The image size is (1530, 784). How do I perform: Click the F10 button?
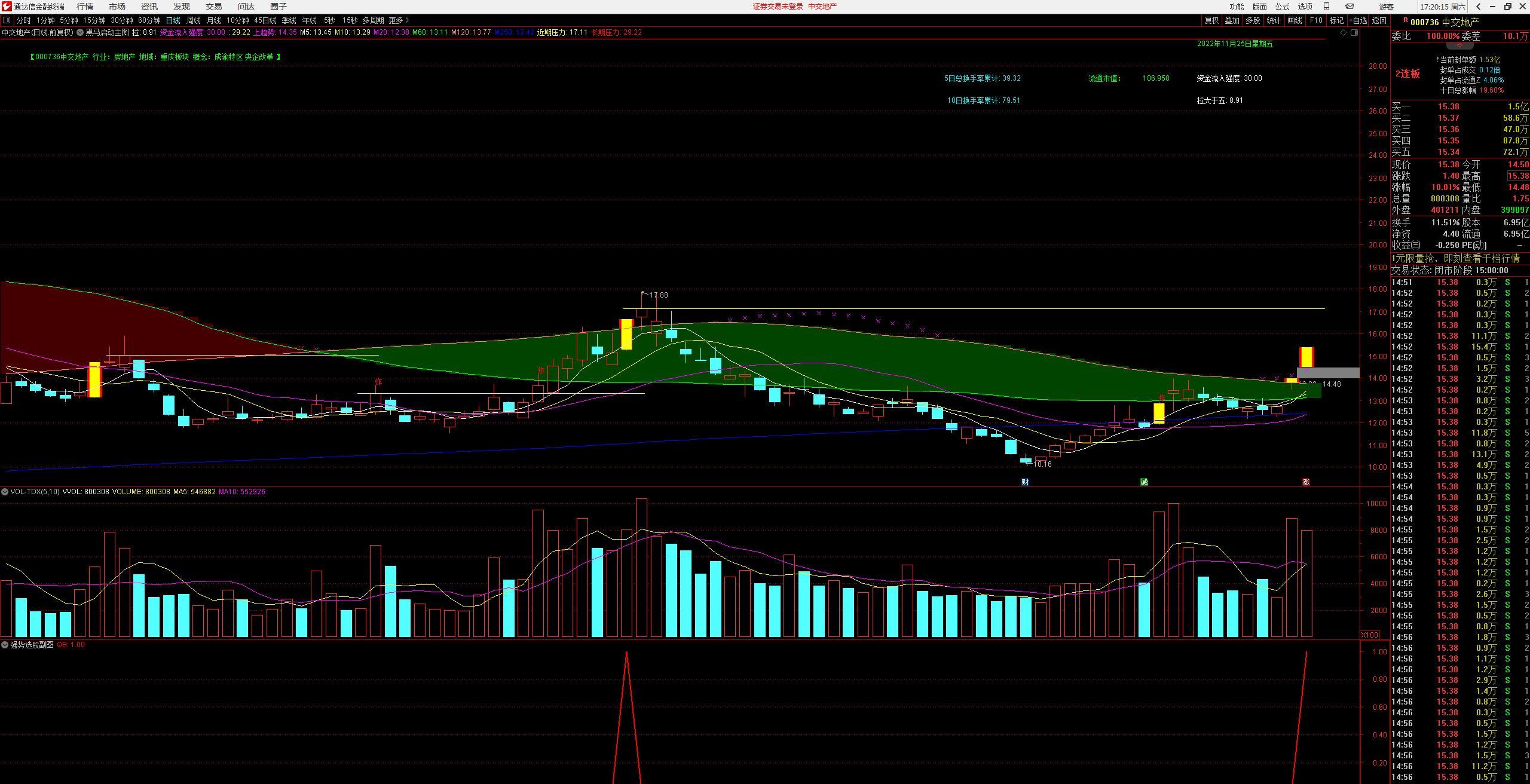coord(1316,20)
